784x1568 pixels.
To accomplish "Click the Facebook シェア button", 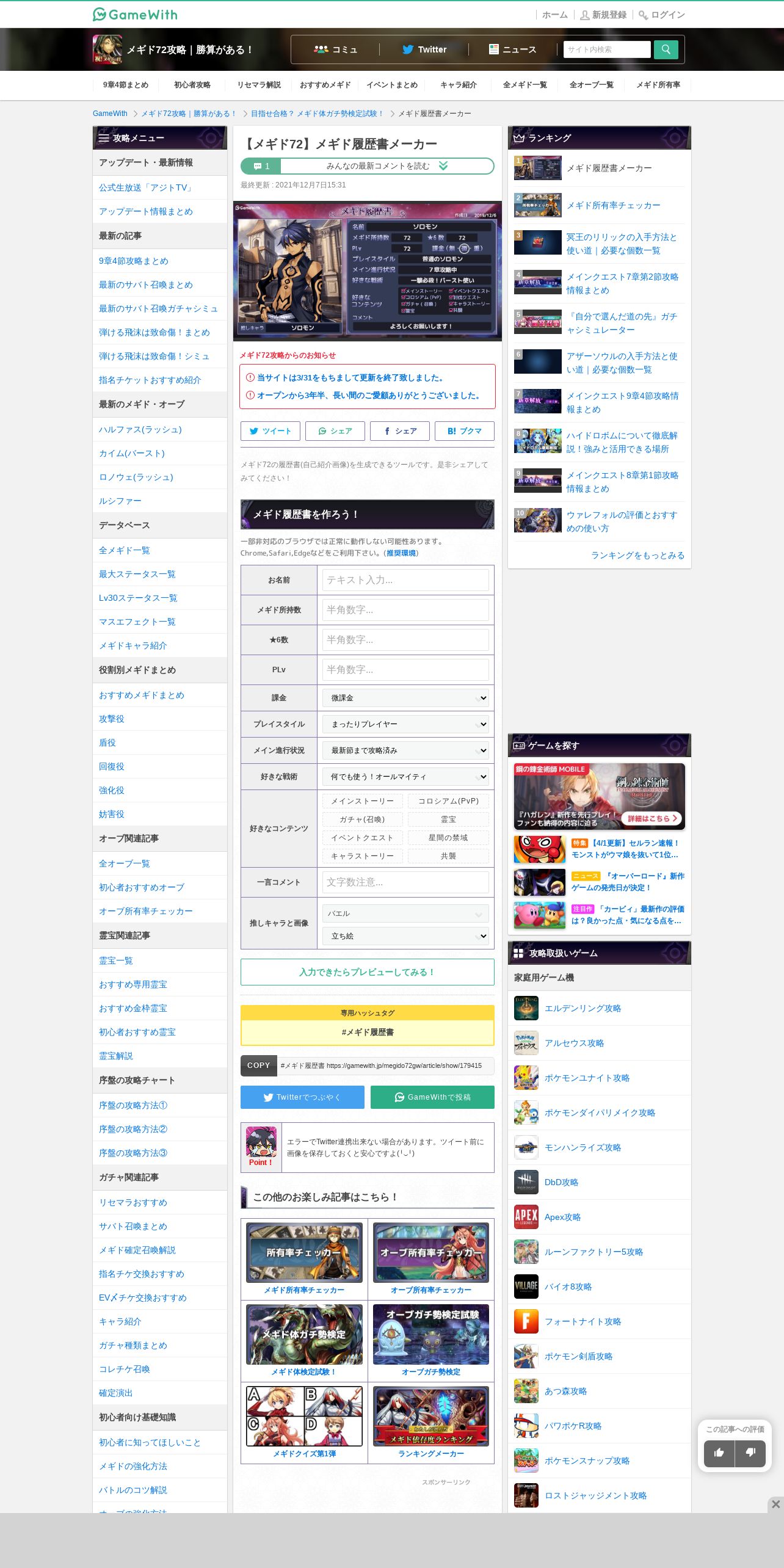I will click(x=400, y=431).
